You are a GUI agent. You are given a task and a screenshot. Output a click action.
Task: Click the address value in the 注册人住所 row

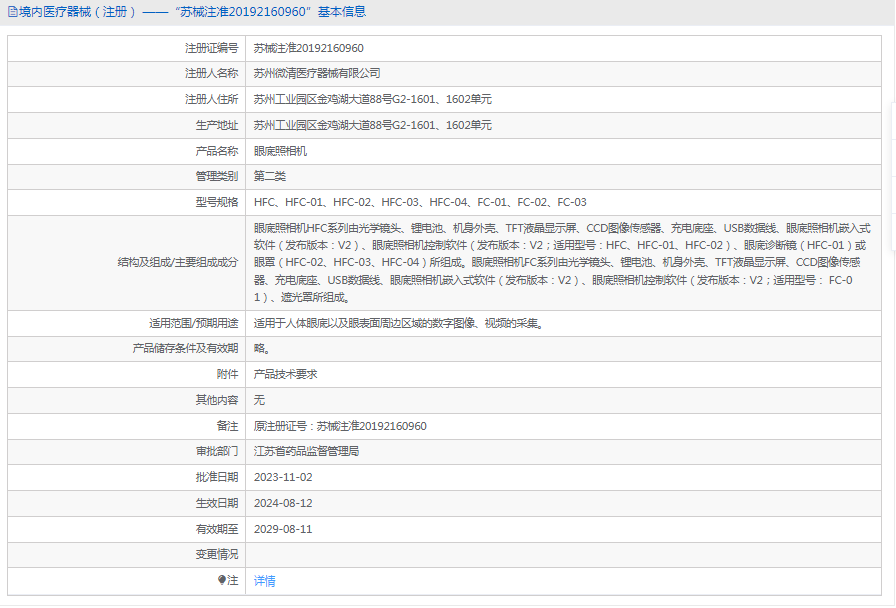(x=373, y=99)
